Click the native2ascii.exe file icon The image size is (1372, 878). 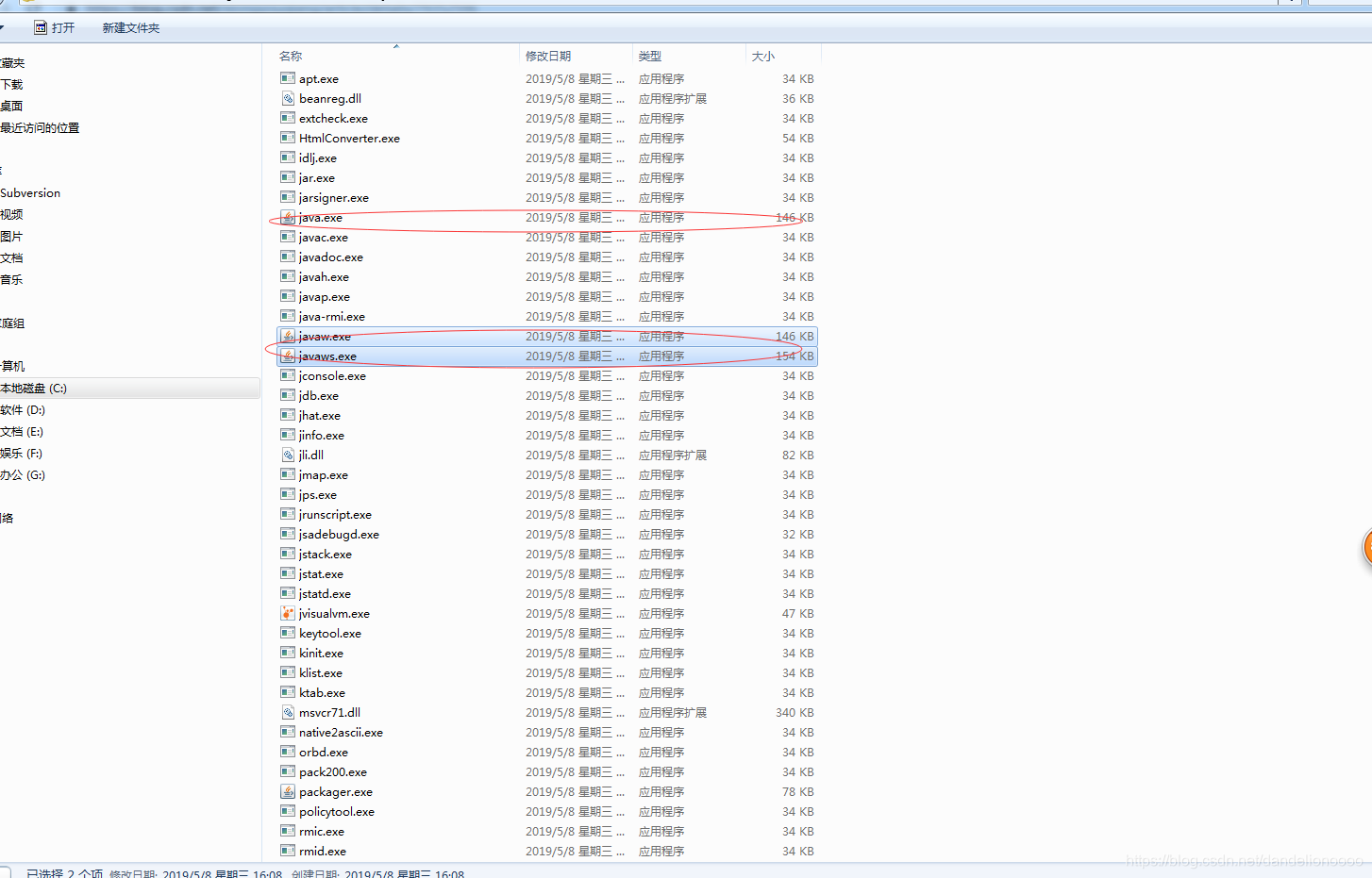(288, 732)
